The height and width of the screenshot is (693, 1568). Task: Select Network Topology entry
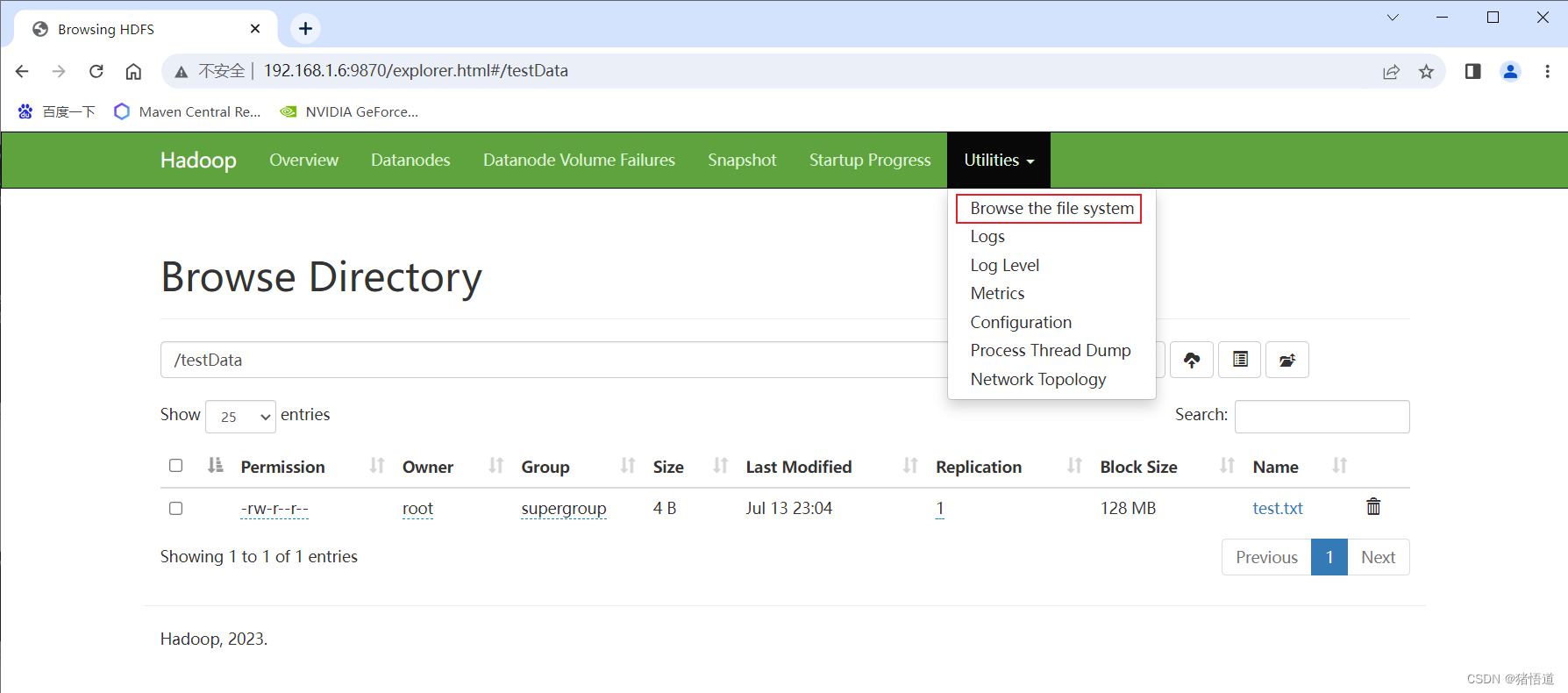click(1037, 379)
